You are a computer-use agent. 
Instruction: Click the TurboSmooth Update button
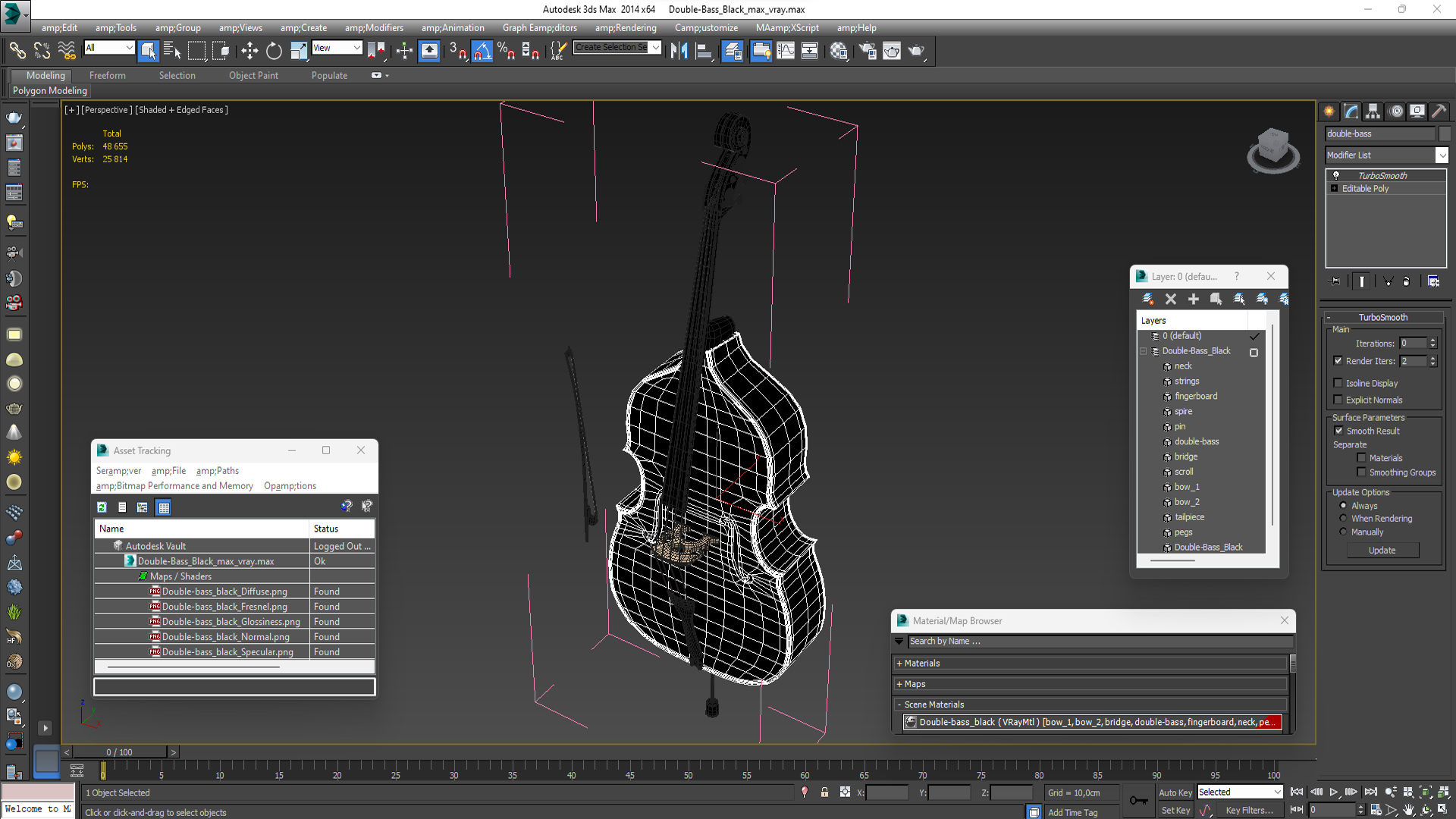[1382, 550]
